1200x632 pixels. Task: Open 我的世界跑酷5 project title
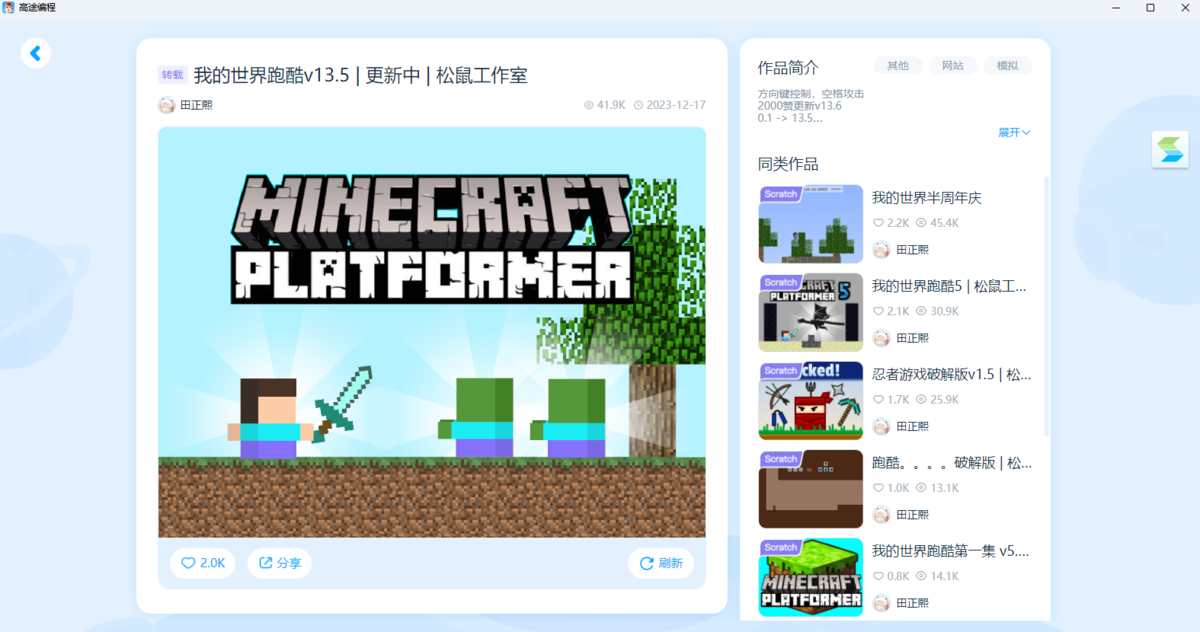click(x=949, y=286)
